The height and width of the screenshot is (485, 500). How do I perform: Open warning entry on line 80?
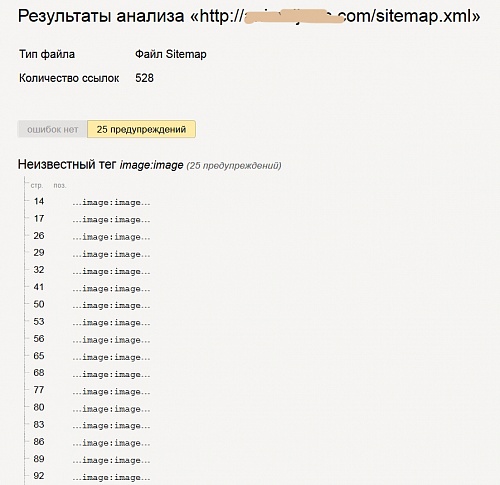click(x=92, y=408)
